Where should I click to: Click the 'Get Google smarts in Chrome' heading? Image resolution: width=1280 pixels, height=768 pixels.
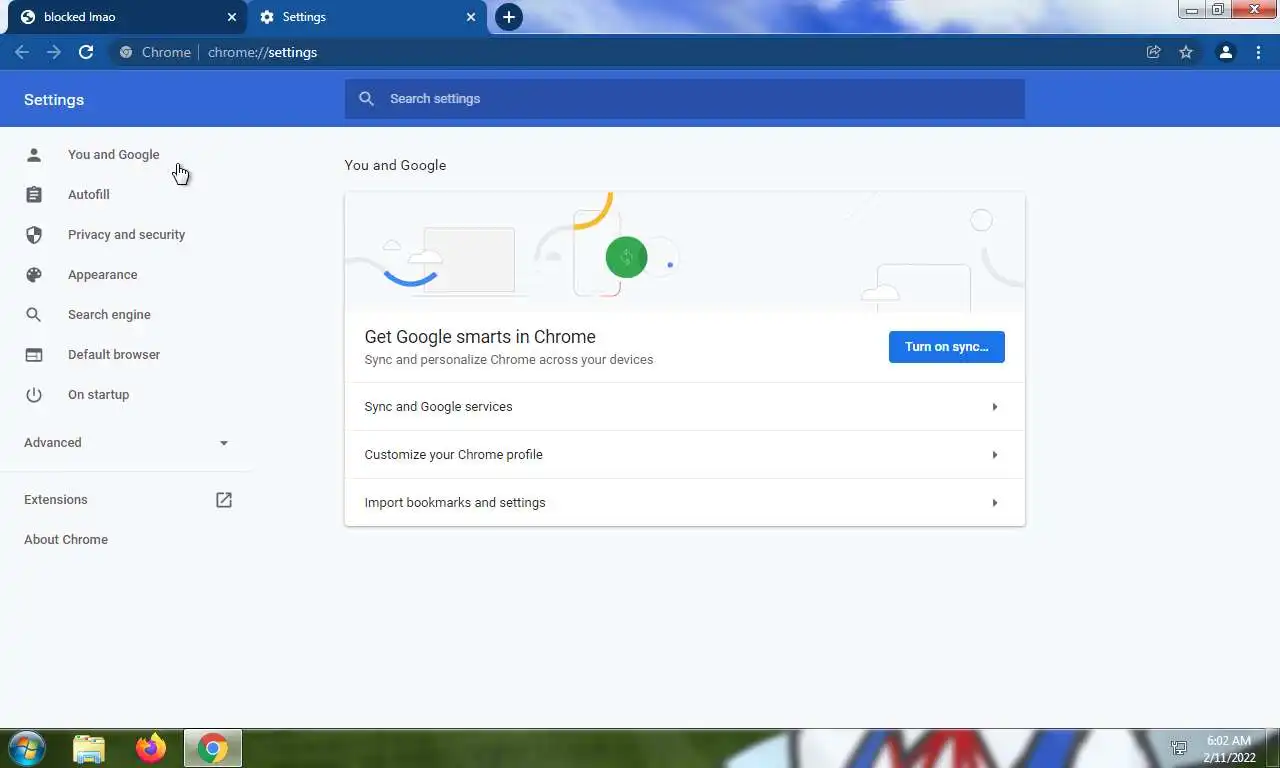[x=480, y=337]
